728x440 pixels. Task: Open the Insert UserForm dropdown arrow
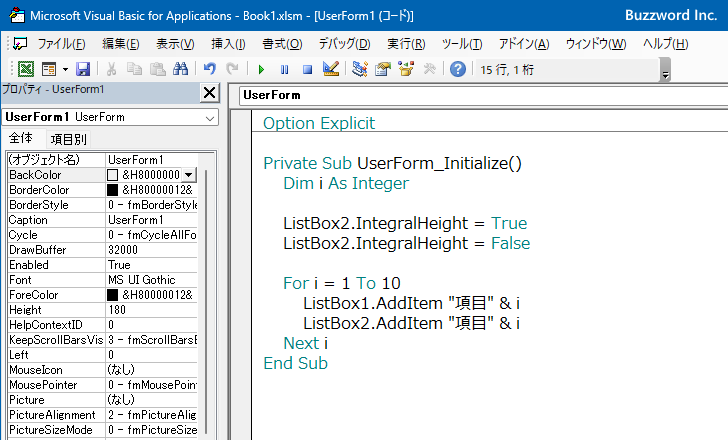click(x=65, y=70)
